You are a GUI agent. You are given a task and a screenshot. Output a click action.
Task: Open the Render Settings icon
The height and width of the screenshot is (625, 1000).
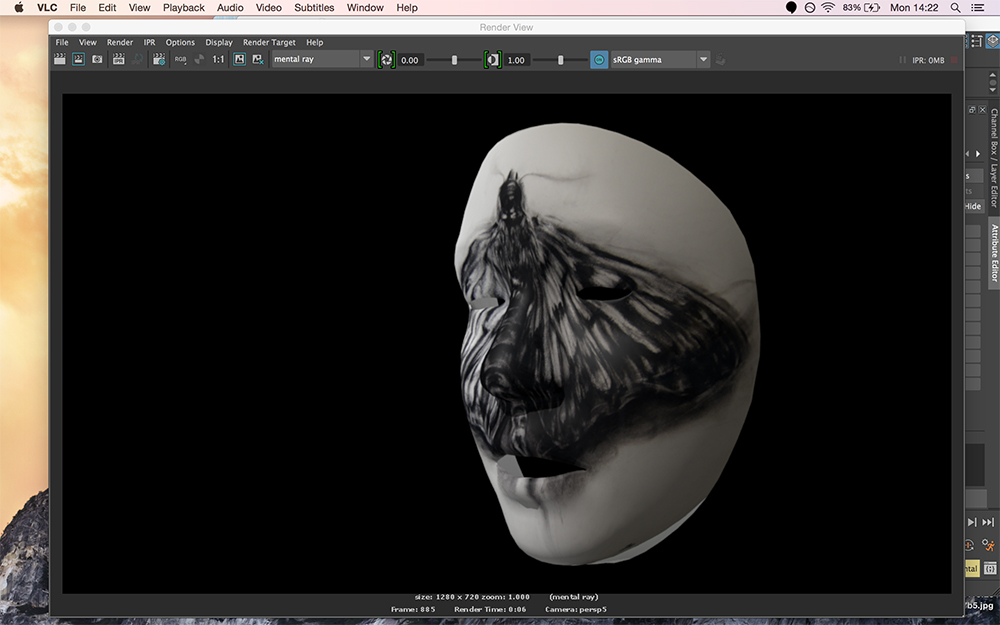pyautogui.click(x=158, y=60)
